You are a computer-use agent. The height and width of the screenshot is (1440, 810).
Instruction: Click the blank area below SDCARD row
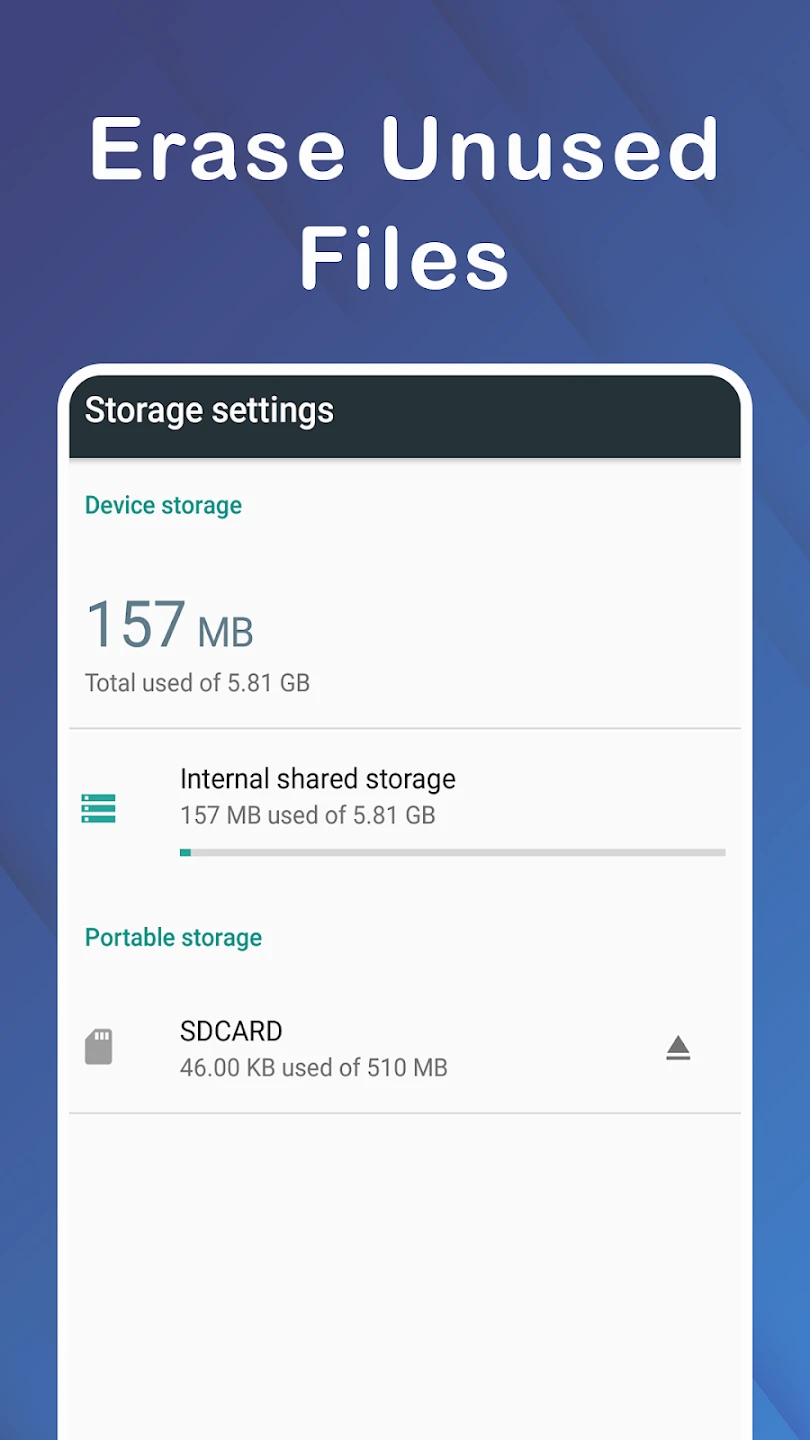[404, 1270]
